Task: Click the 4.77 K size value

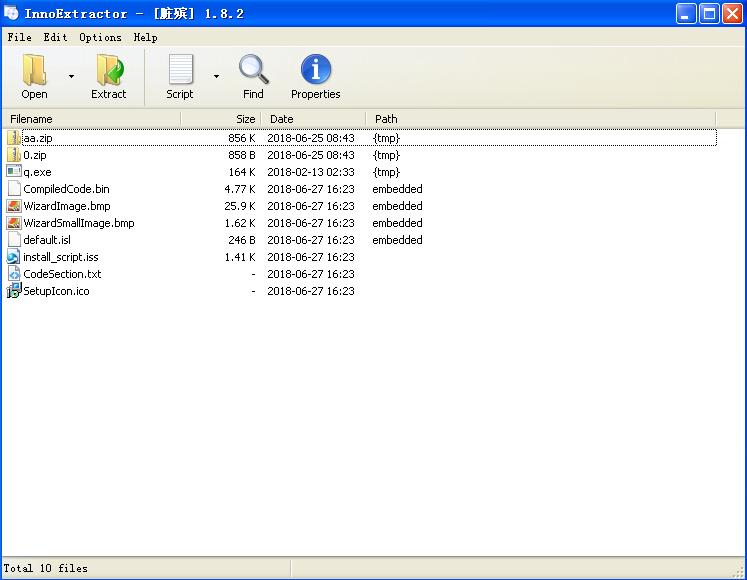Action: (x=240, y=189)
